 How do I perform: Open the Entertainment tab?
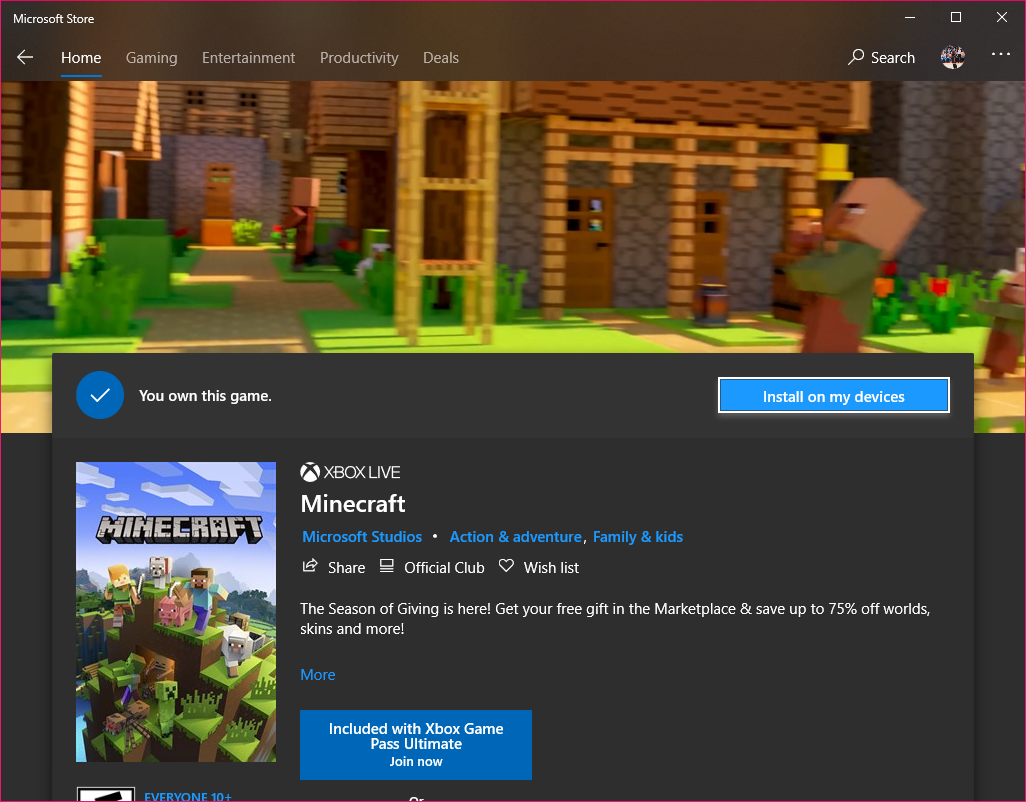(248, 58)
